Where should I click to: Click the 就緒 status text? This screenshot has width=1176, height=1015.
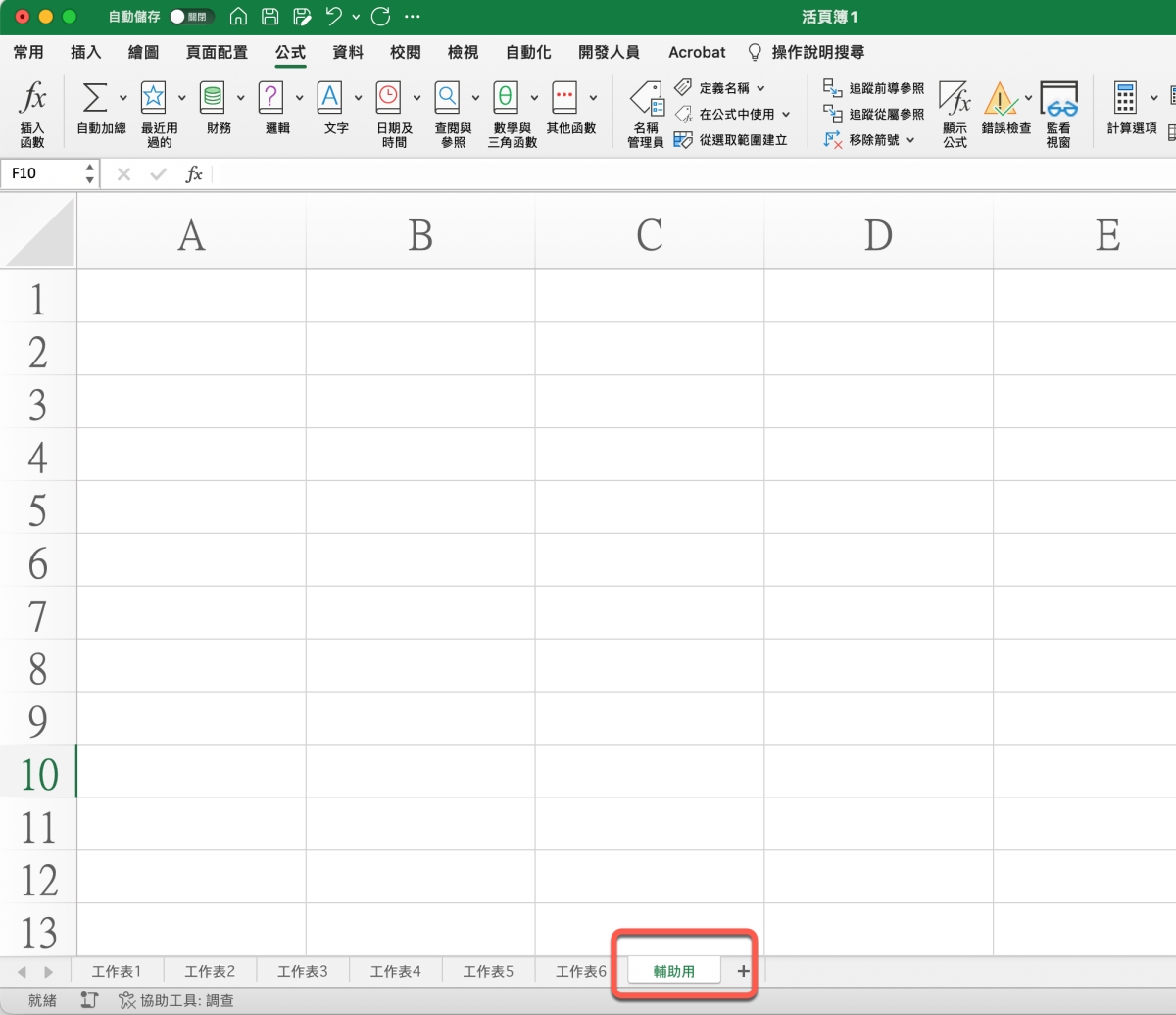click(x=42, y=1000)
